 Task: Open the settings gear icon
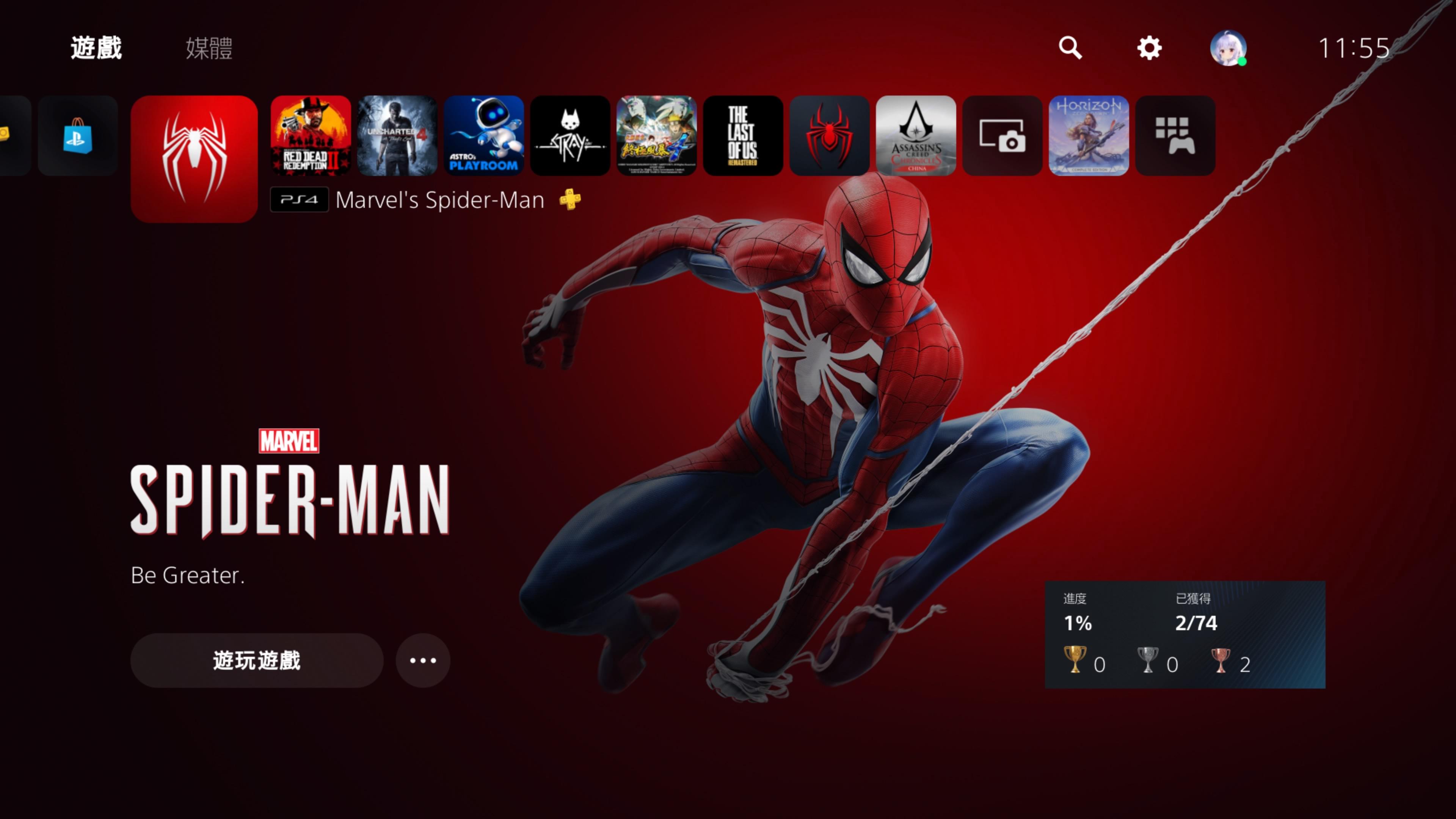point(1149,48)
